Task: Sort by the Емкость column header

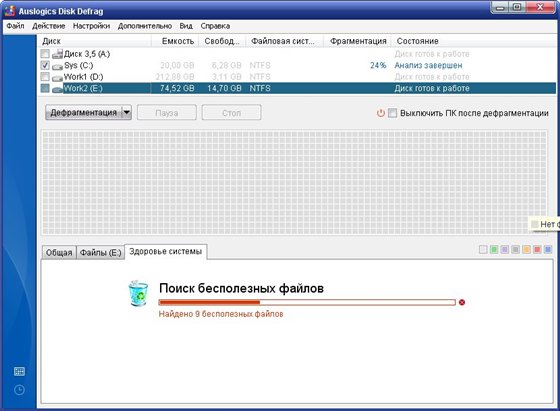Action: point(175,41)
